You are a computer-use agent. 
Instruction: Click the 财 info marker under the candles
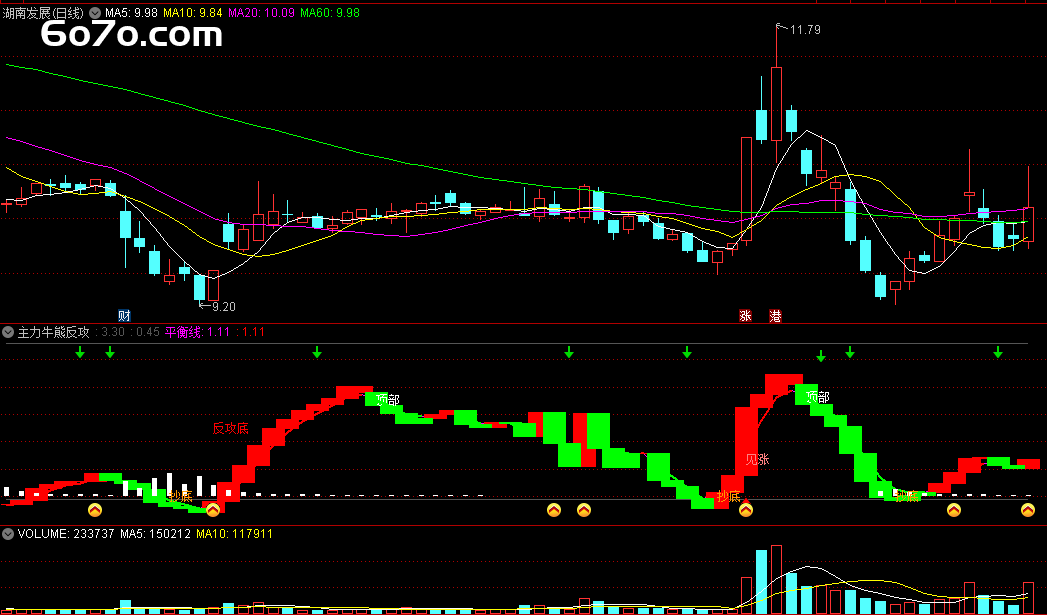point(124,316)
